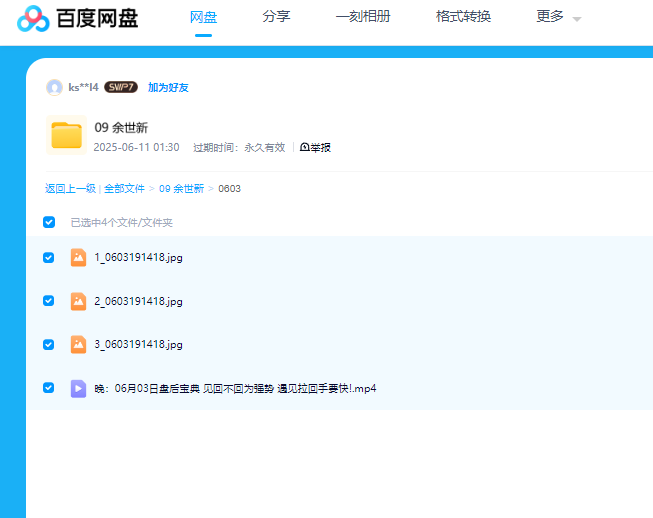Screen dimensions: 653x518
Task: Click the image icon of 2_0603191418.jpg
Action: pyautogui.click(x=78, y=301)
